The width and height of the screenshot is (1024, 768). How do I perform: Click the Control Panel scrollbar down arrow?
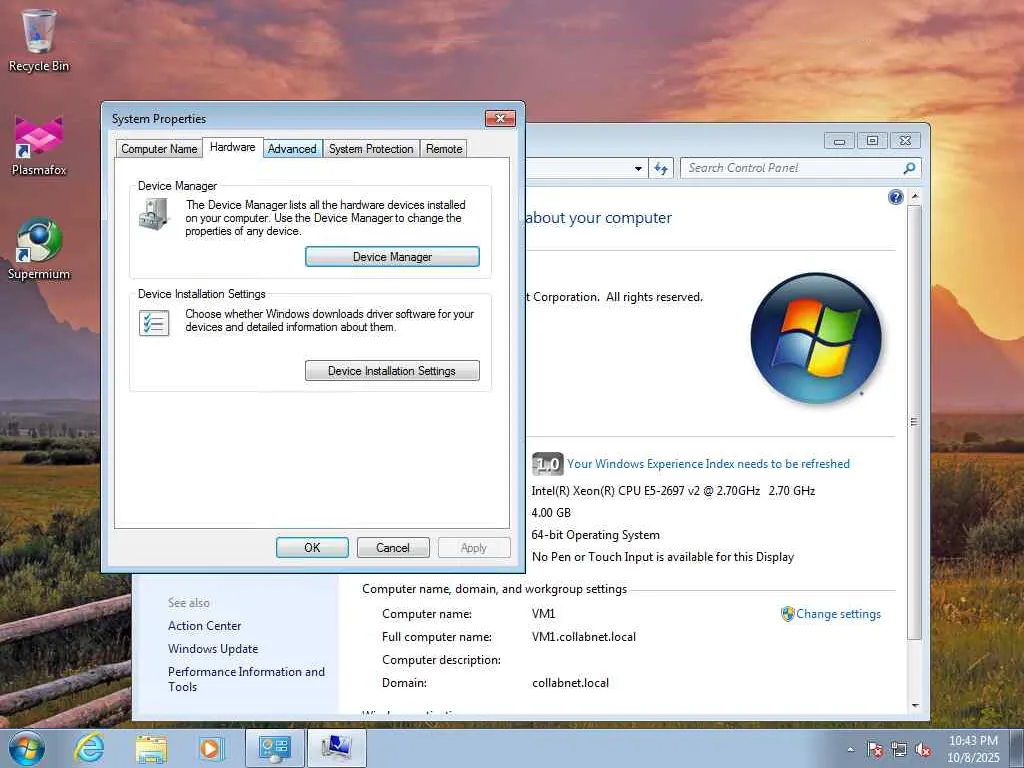coord(915,706)
